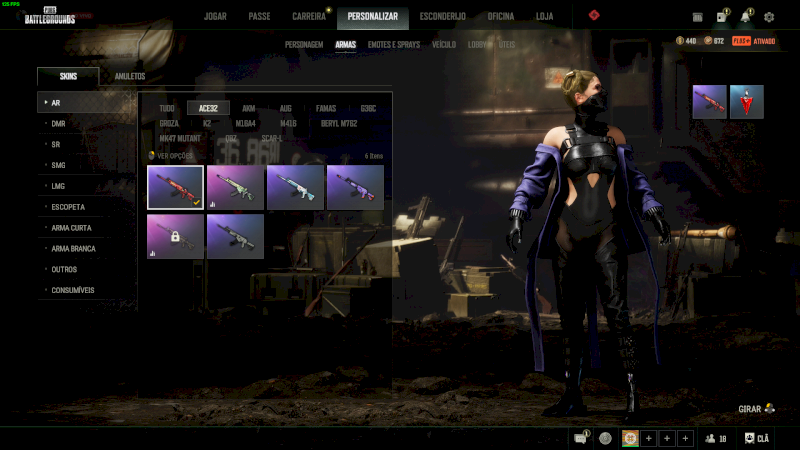
Task: Filter weapons by G36C
Action: [368, 108]
